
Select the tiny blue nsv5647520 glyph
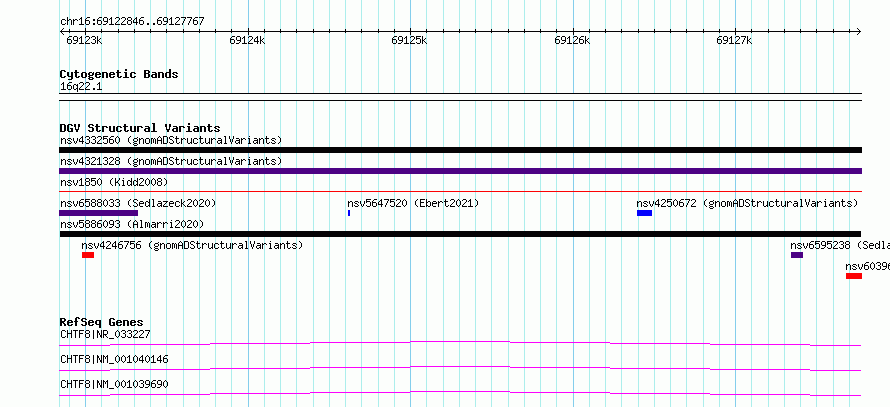click(x=349, y=213)
